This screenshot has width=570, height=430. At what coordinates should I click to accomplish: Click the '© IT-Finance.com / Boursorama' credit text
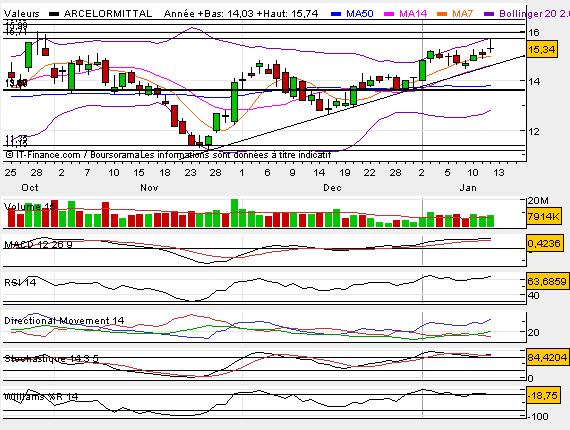tap(72, 155)
